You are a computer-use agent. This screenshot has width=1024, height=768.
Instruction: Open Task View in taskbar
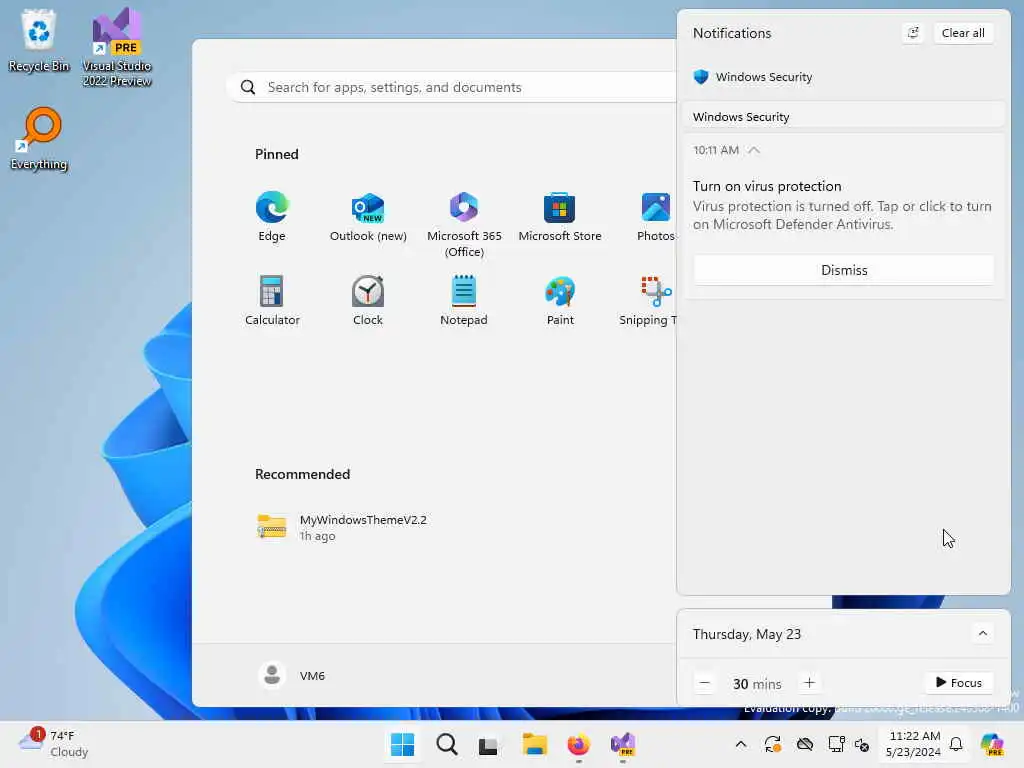pyautogui.click(x=488, y=744)
